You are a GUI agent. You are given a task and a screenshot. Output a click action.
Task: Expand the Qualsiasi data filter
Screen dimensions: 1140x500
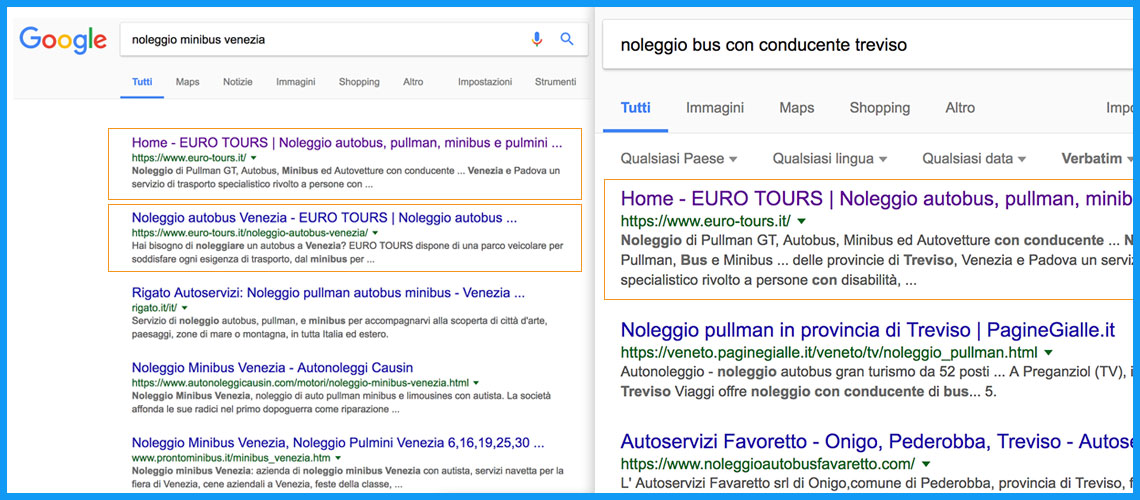pos(974,158)
